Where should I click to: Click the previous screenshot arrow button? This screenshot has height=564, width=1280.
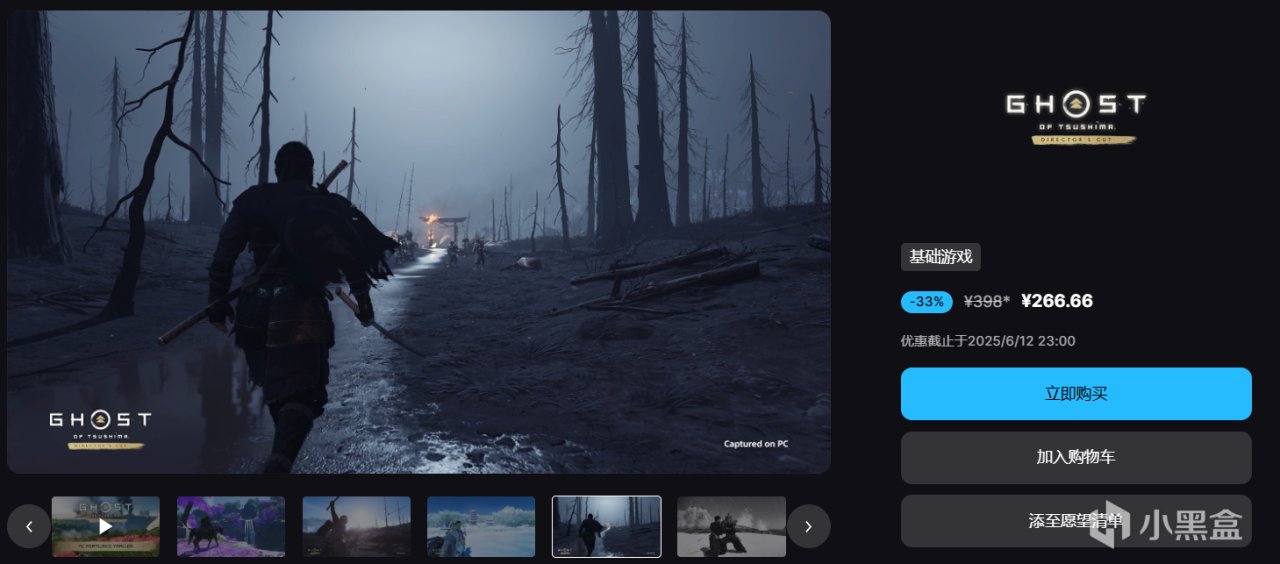pos(29,526)
